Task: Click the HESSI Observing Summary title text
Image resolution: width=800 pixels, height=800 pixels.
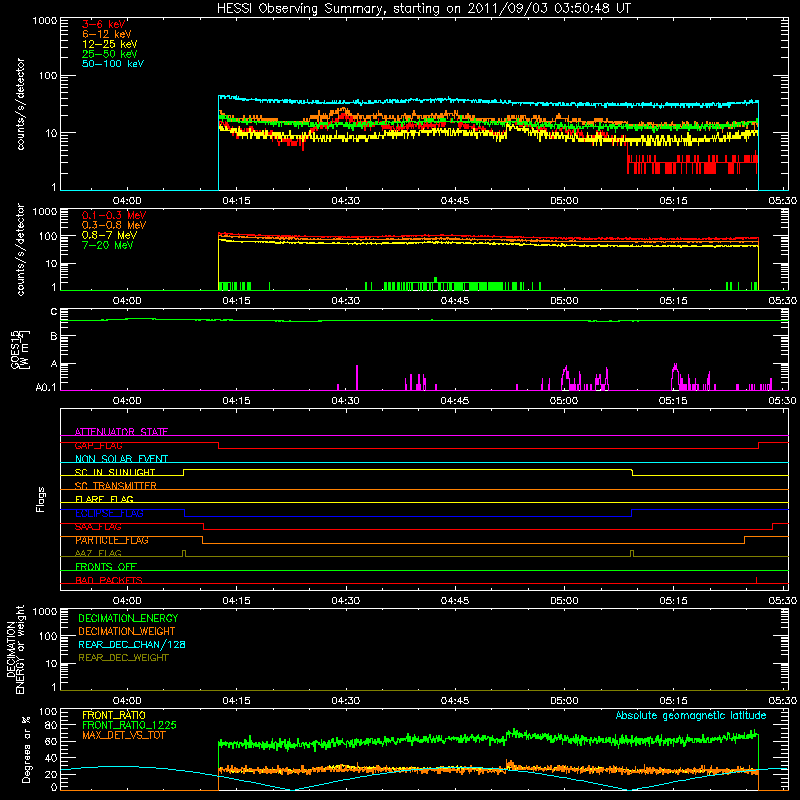Action: pos(424,9)
